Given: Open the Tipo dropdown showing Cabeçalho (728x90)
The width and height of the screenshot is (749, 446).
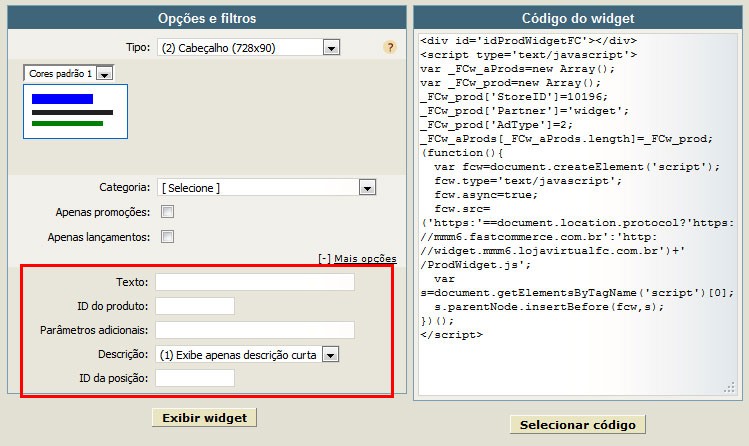Looking at the screenshot, I should (x=248, y=48).
